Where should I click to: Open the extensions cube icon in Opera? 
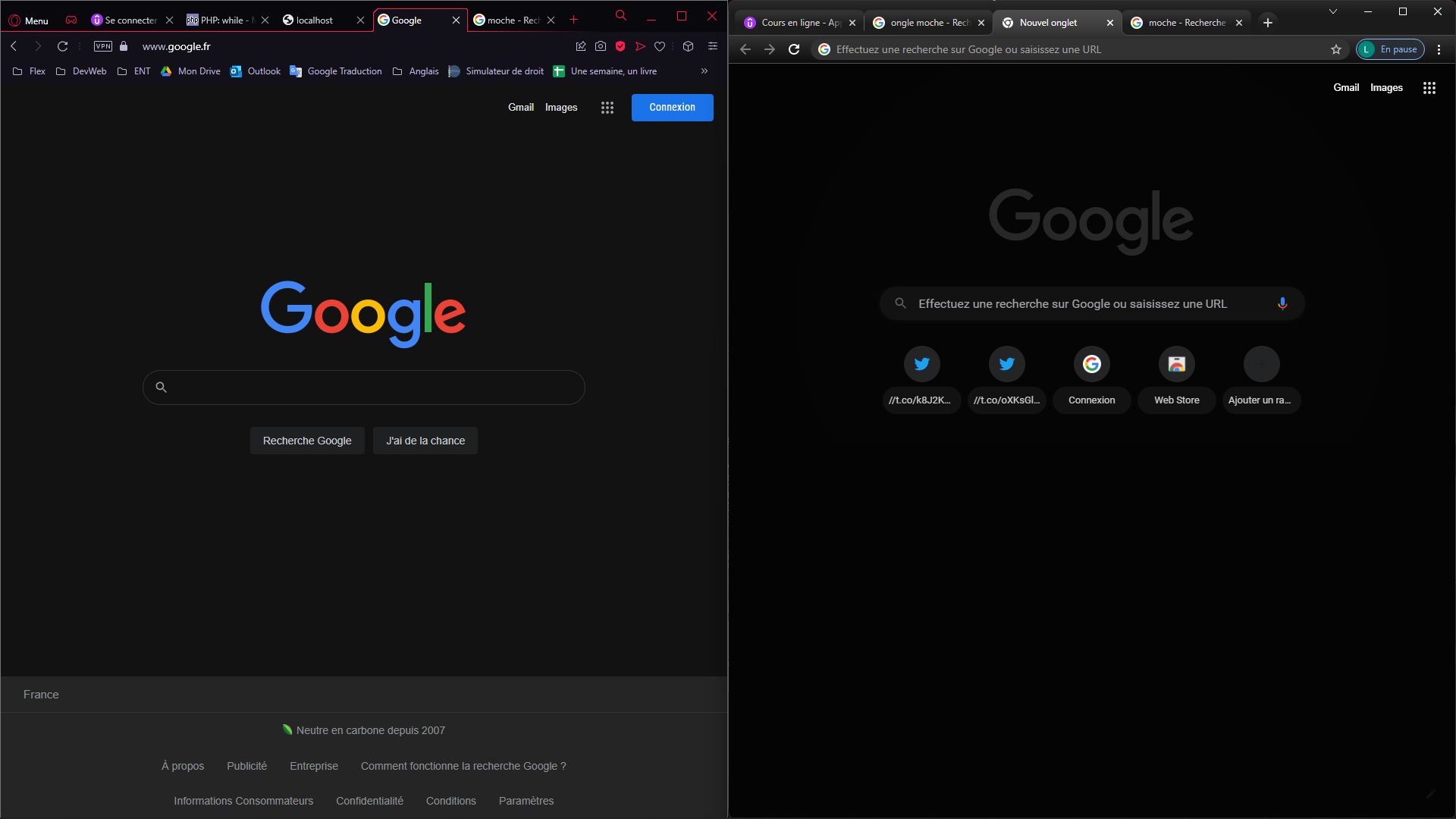point(689,46)
